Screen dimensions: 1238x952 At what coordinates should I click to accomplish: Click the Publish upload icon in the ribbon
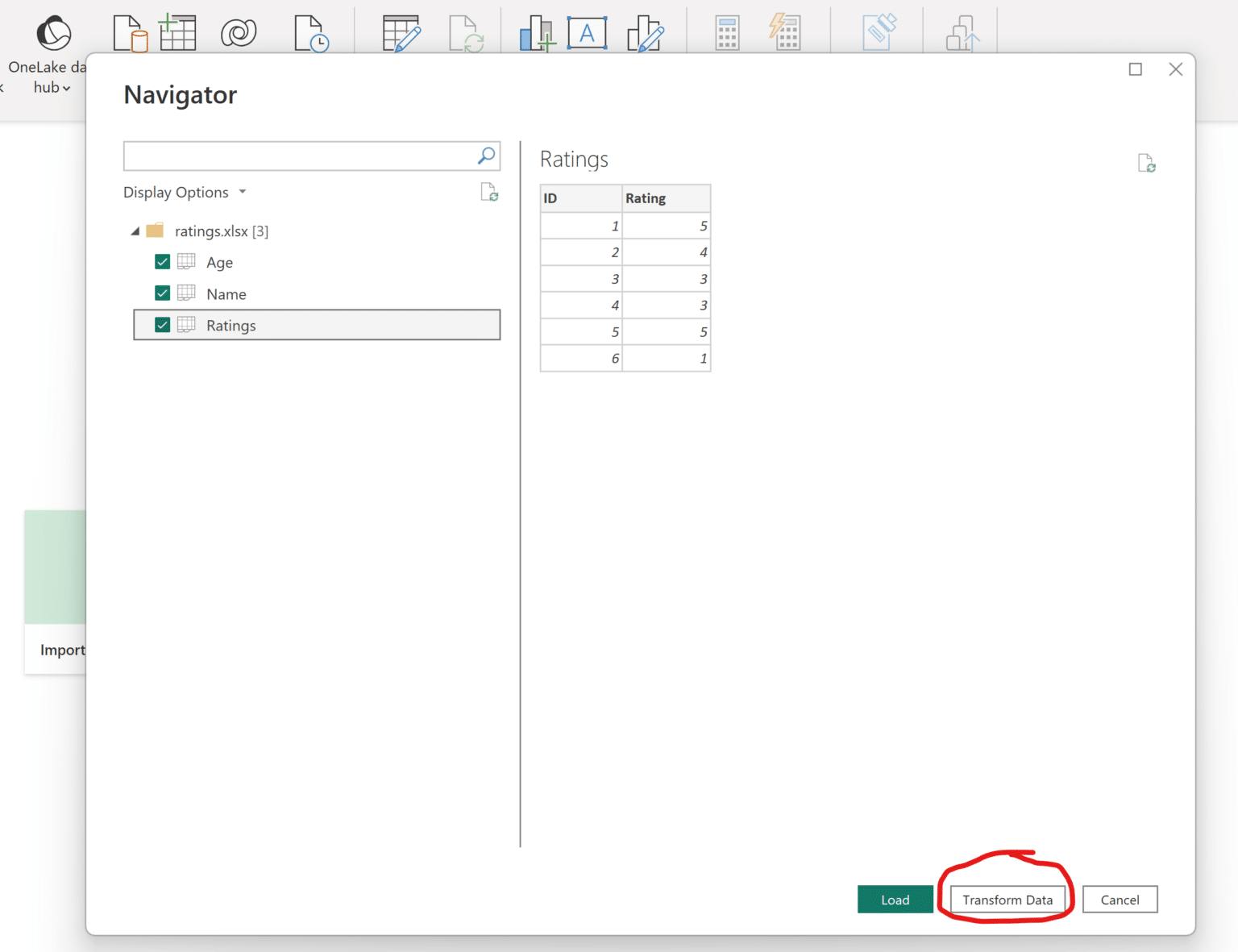click(961, 32)
